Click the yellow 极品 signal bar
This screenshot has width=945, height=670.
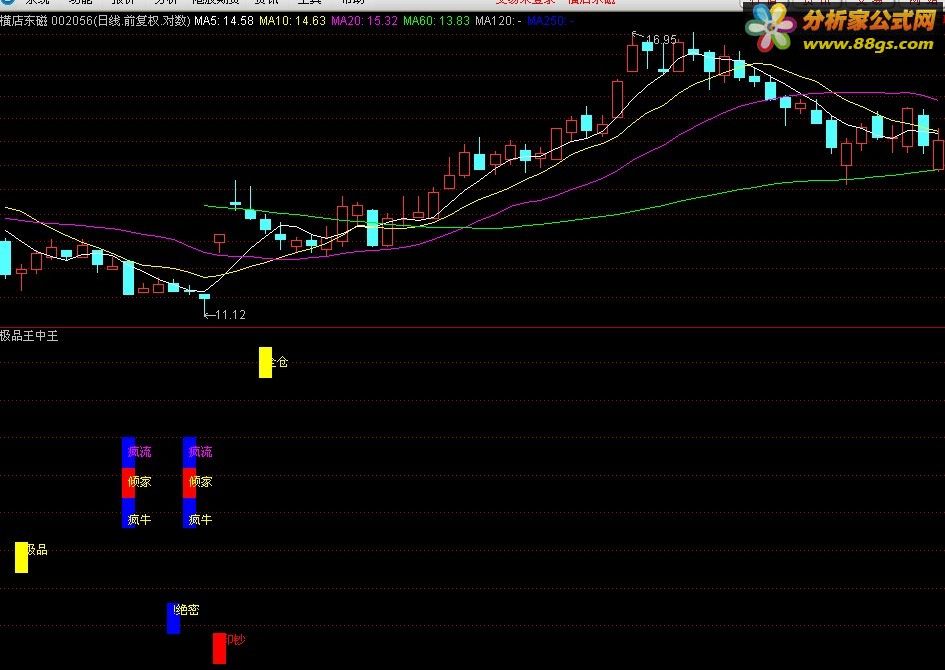click(x=21, y=557)
